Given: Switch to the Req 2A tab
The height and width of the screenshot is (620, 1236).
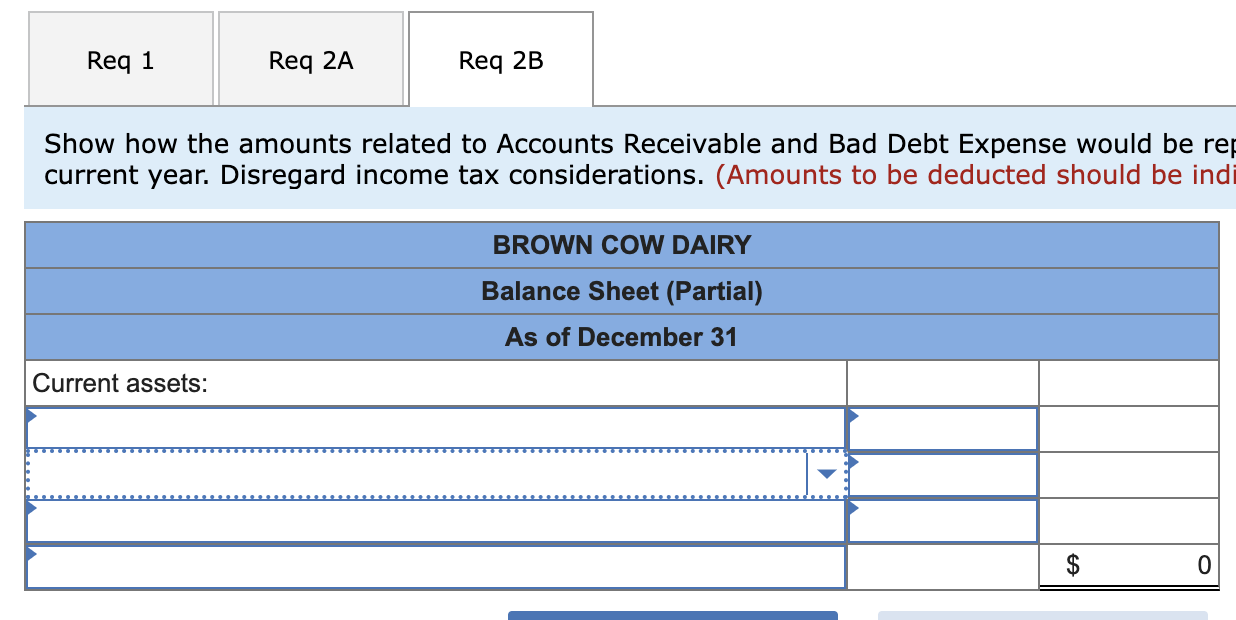Looking at the screenshot, I should pyautogui.click(x=310, y=59).
